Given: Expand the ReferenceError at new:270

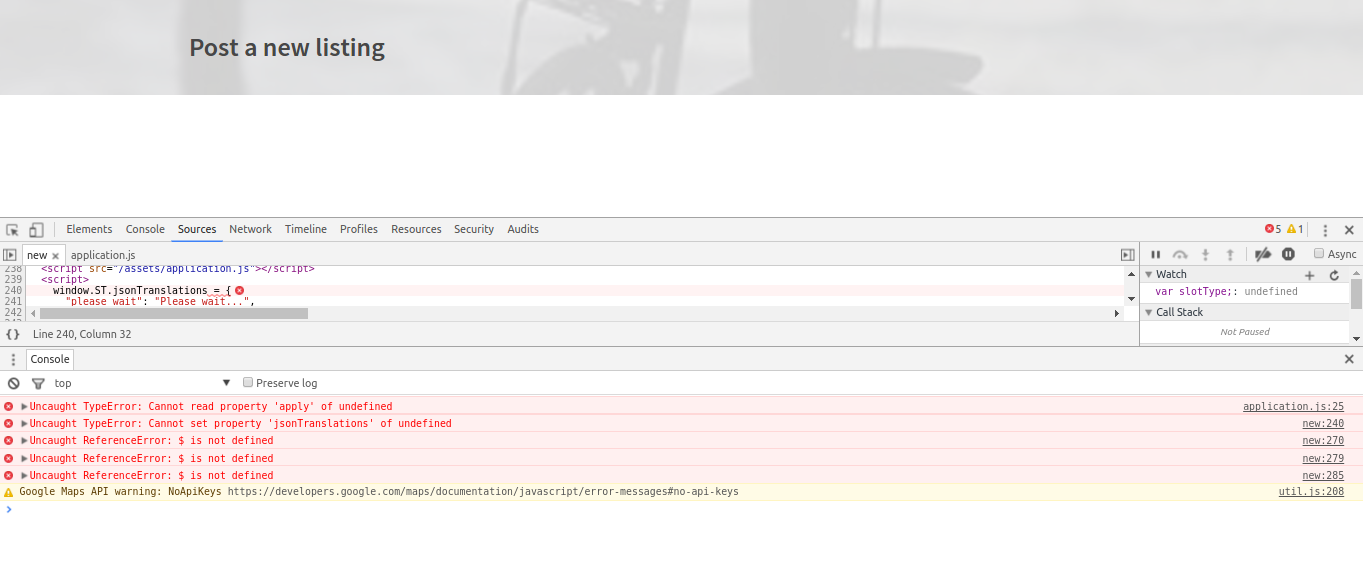Looking at the screenshot, I should [x=24, y=441].
